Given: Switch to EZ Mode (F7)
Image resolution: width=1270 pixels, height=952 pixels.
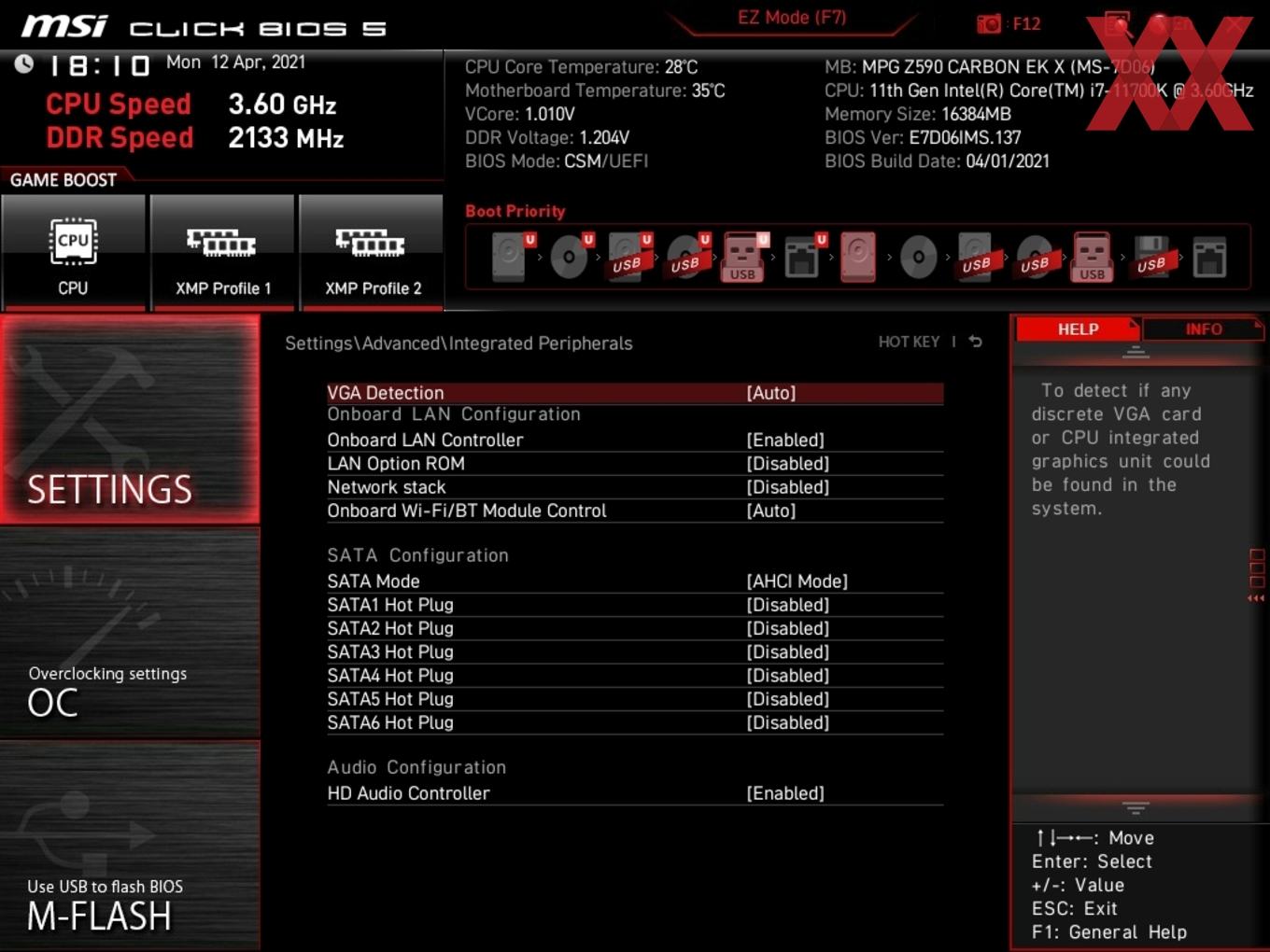Looking at the screenshot, I should tap(792, 18).
